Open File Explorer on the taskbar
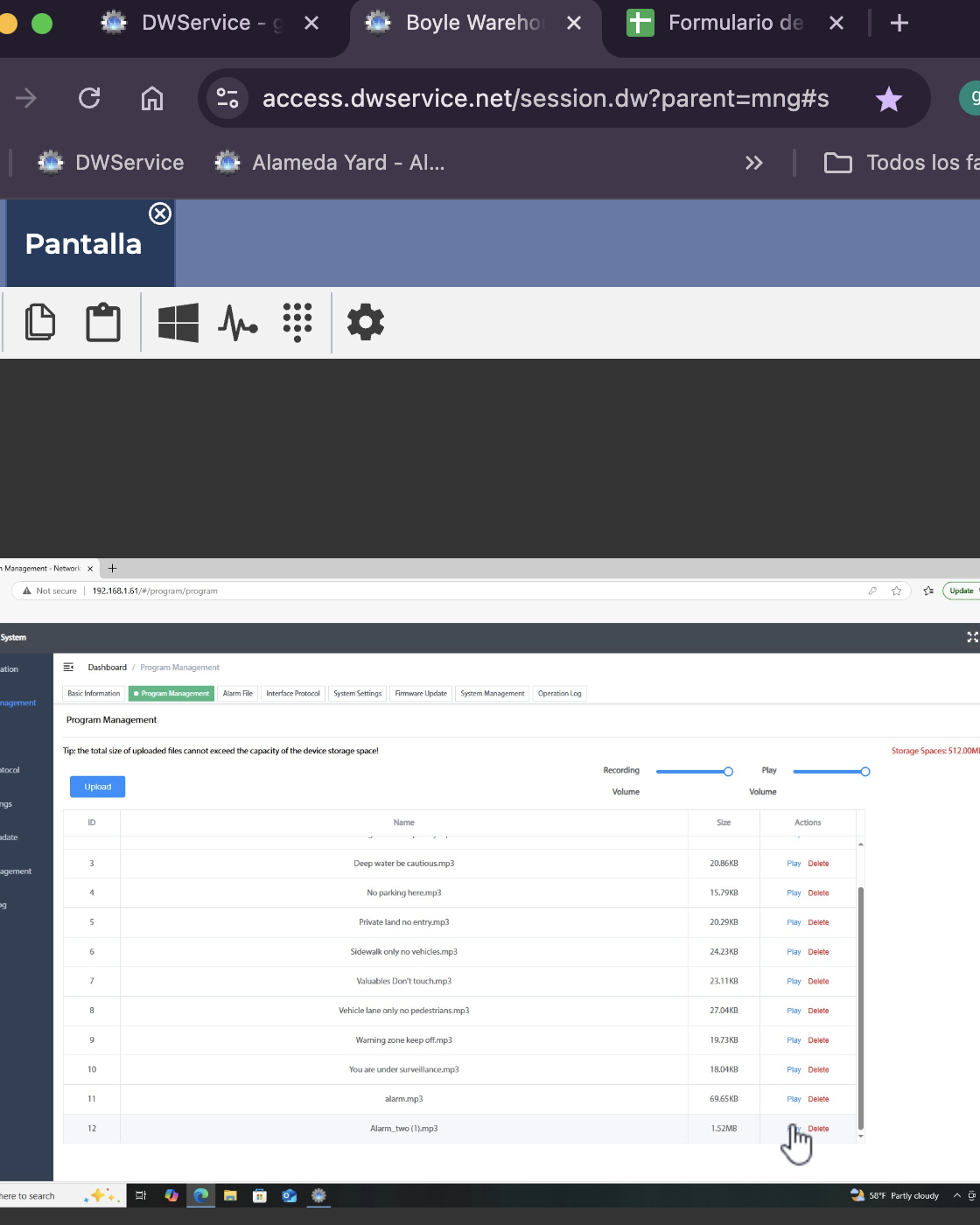The height and width of the screenshot is (1225, 980). point(230,1195)
